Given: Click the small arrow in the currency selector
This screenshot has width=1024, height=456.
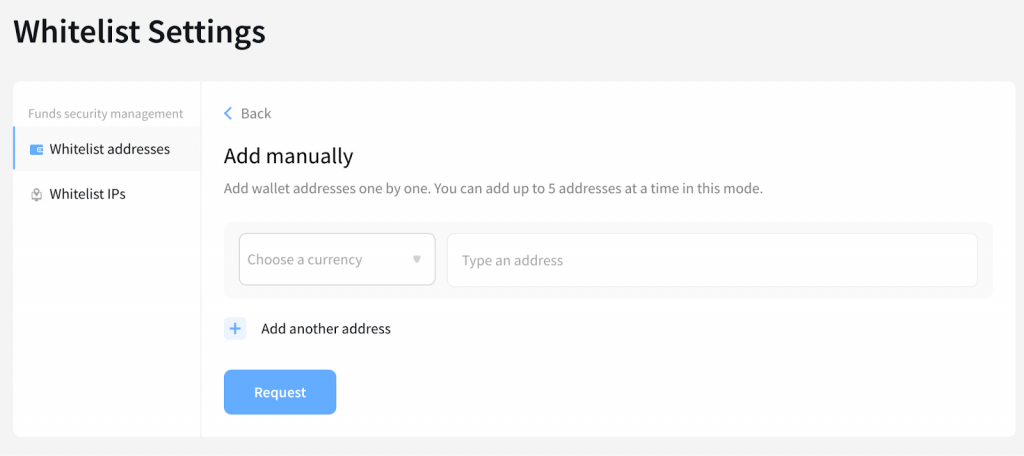Looking at the screenshot, I should tap(417, 259).
